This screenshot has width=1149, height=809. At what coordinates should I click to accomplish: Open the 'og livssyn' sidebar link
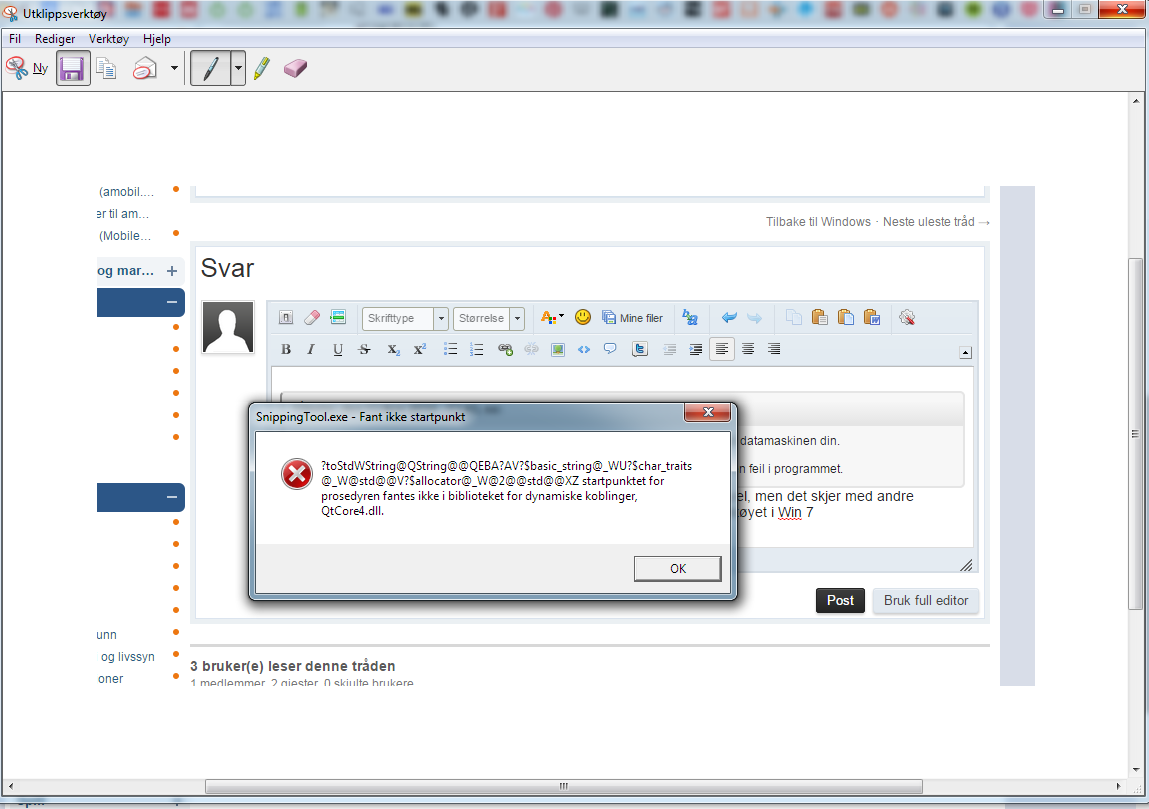(x=128, y=657)
